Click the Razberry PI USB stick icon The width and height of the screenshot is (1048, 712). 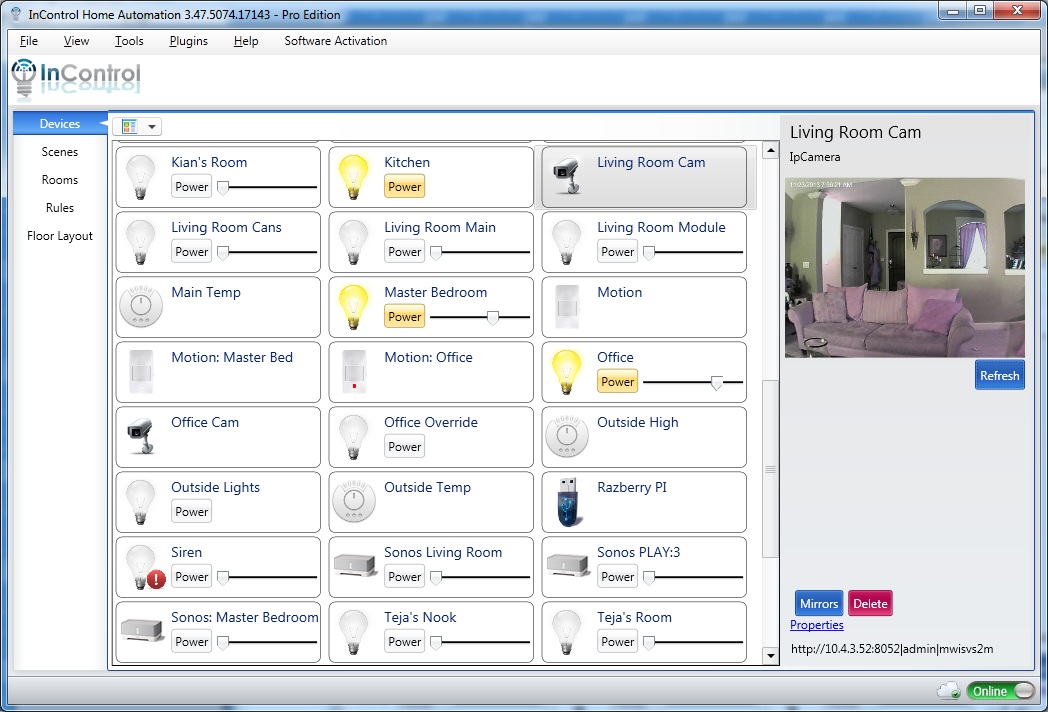(567, 502)
